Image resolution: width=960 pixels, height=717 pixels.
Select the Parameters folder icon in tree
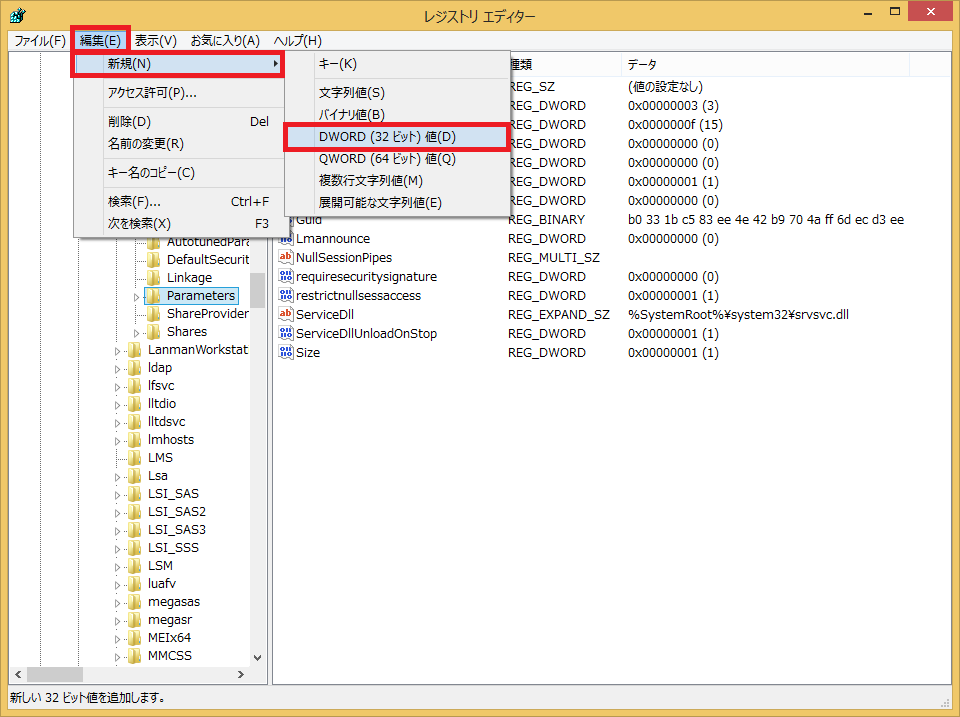153,296
